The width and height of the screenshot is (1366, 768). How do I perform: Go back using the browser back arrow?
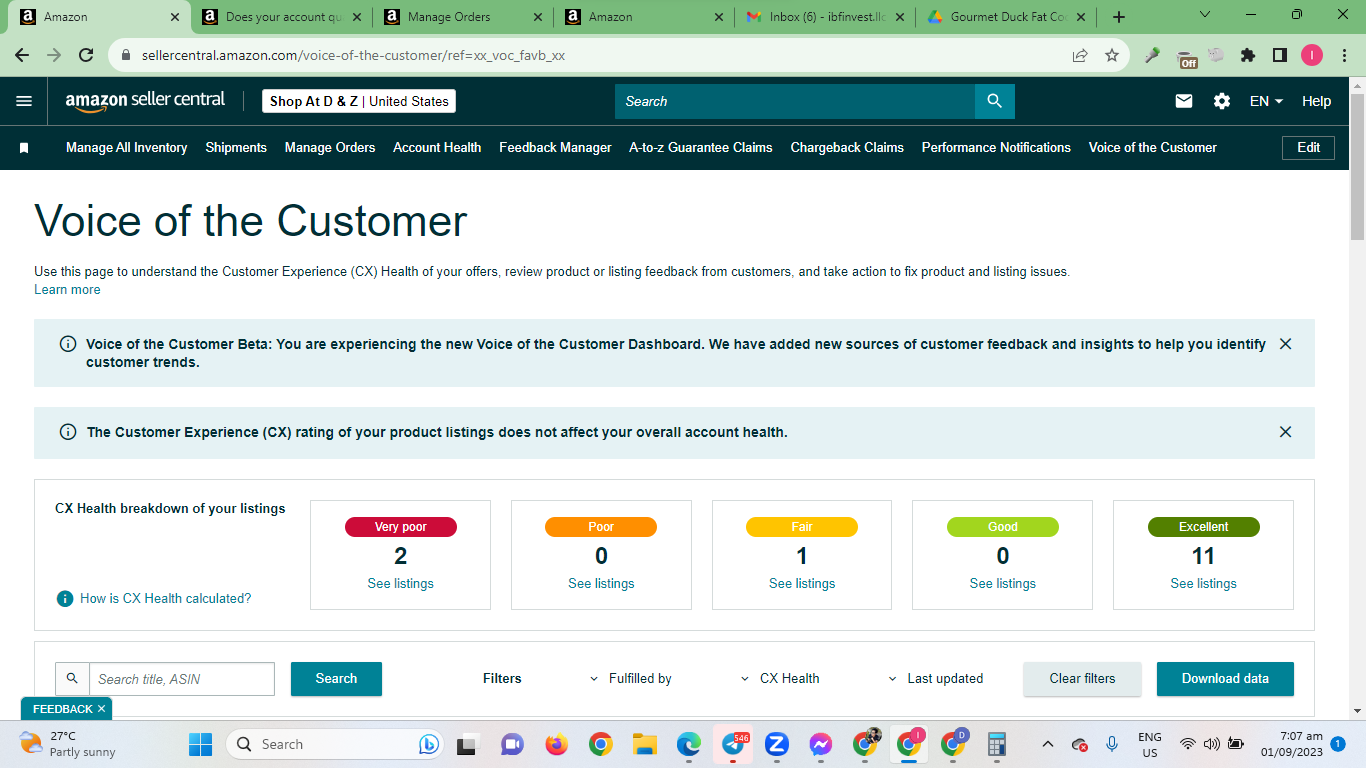pyautogui.click(x=22, y=56)
